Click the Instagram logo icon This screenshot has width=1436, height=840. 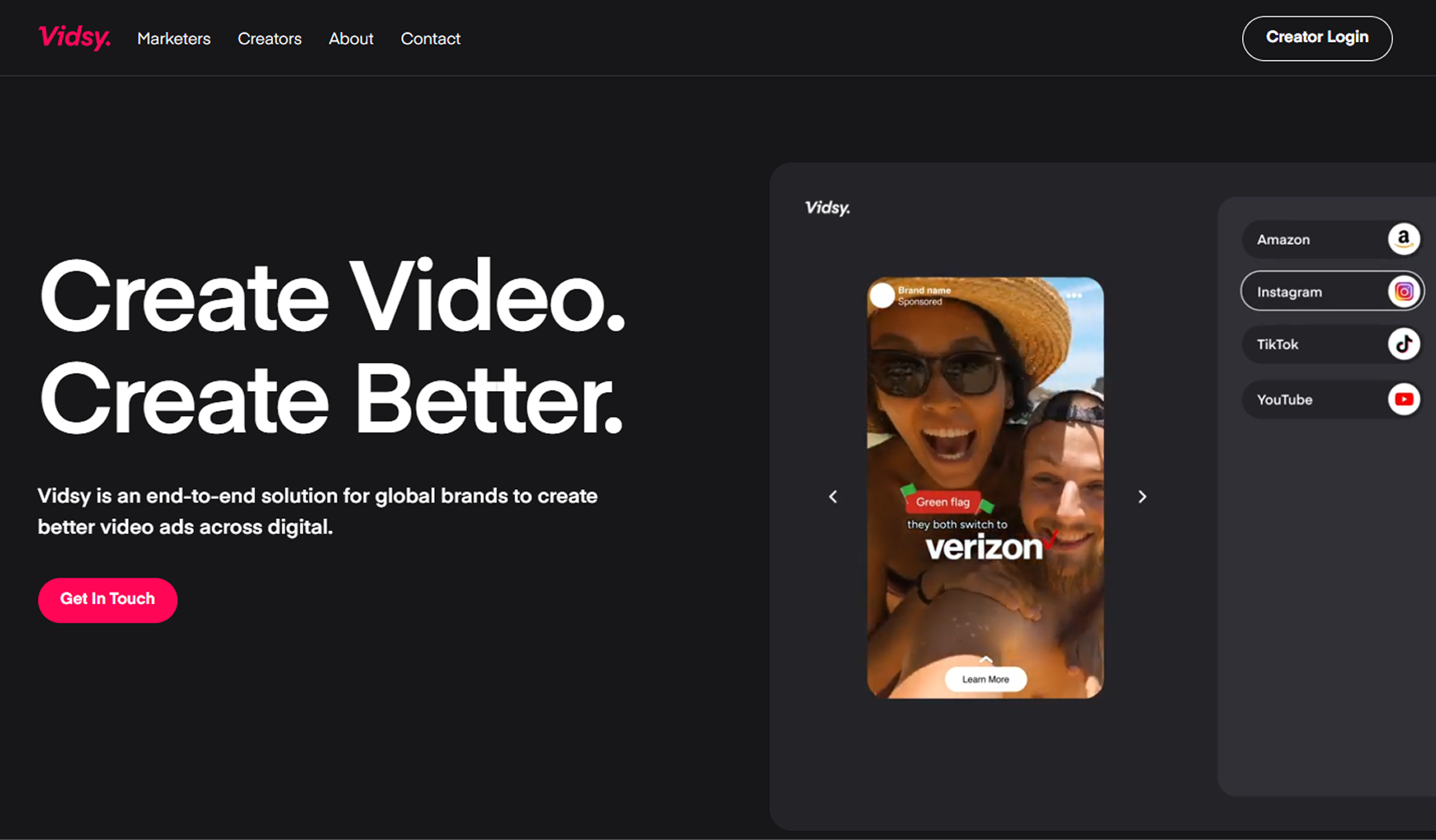pyautogui.click(x=1403, y=291)
